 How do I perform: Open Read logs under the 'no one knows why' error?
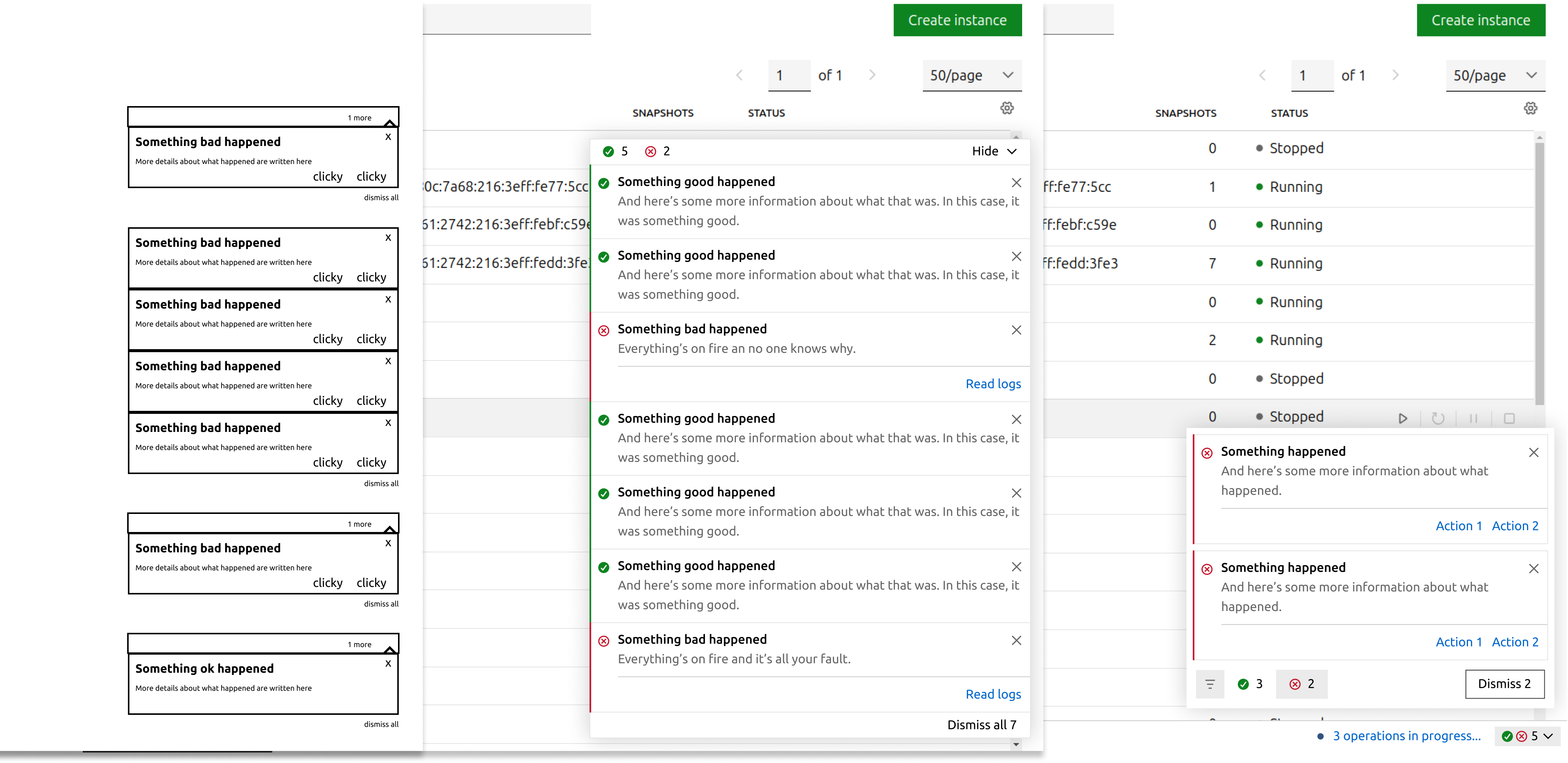[x=993, y=384]
